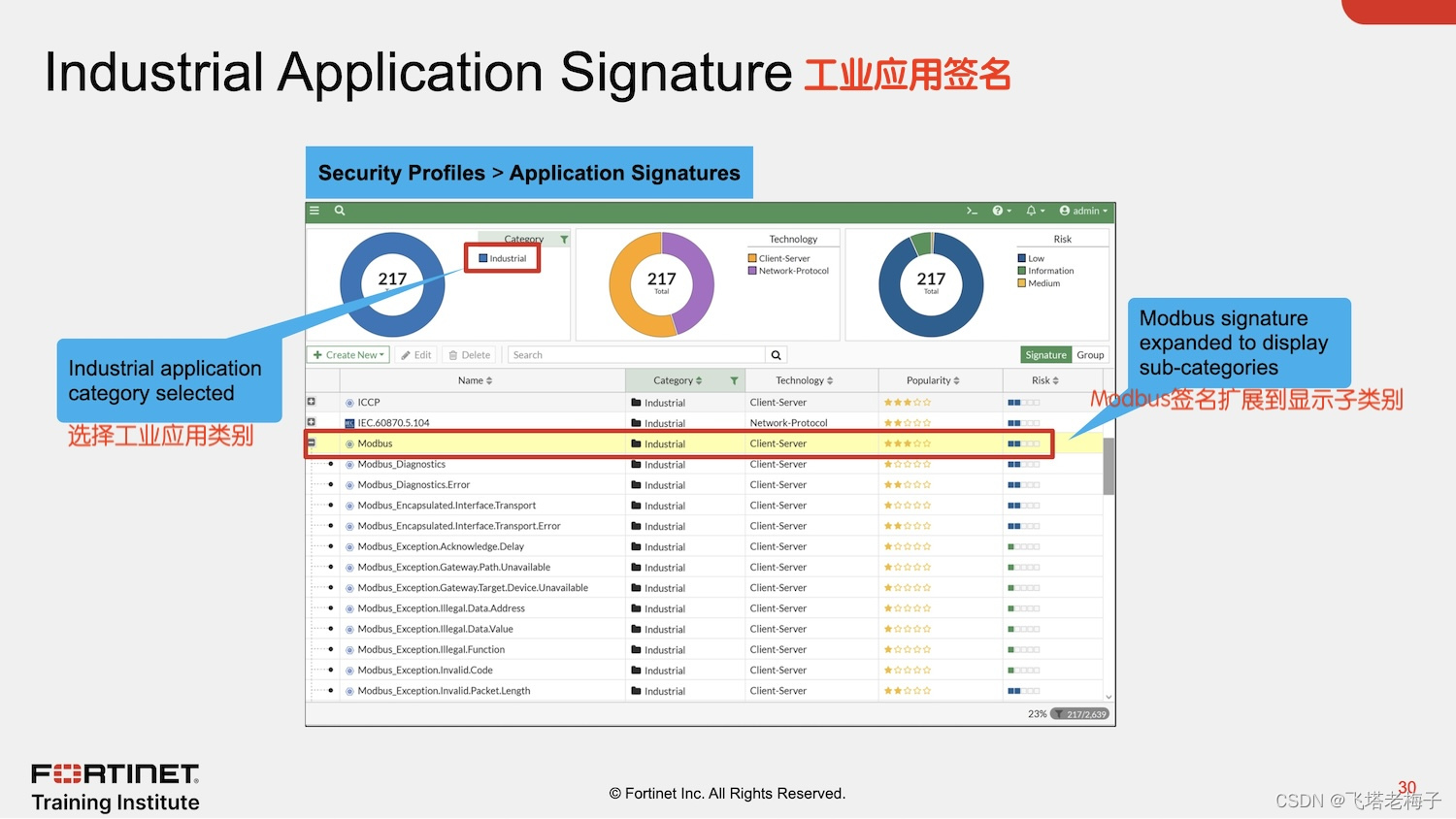Click the ICCP signature icon
Screen dimensions: 1456x819
point(349,403)
